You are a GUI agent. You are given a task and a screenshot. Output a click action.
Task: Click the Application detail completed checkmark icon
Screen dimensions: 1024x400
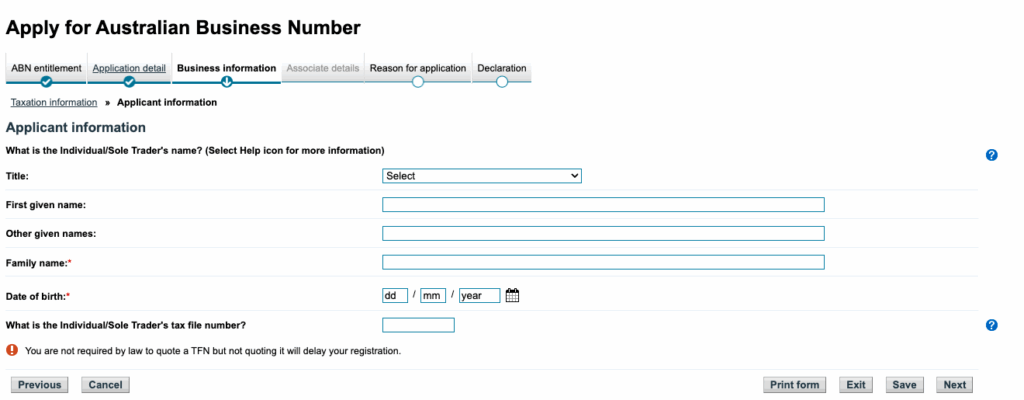click(129, 82)
